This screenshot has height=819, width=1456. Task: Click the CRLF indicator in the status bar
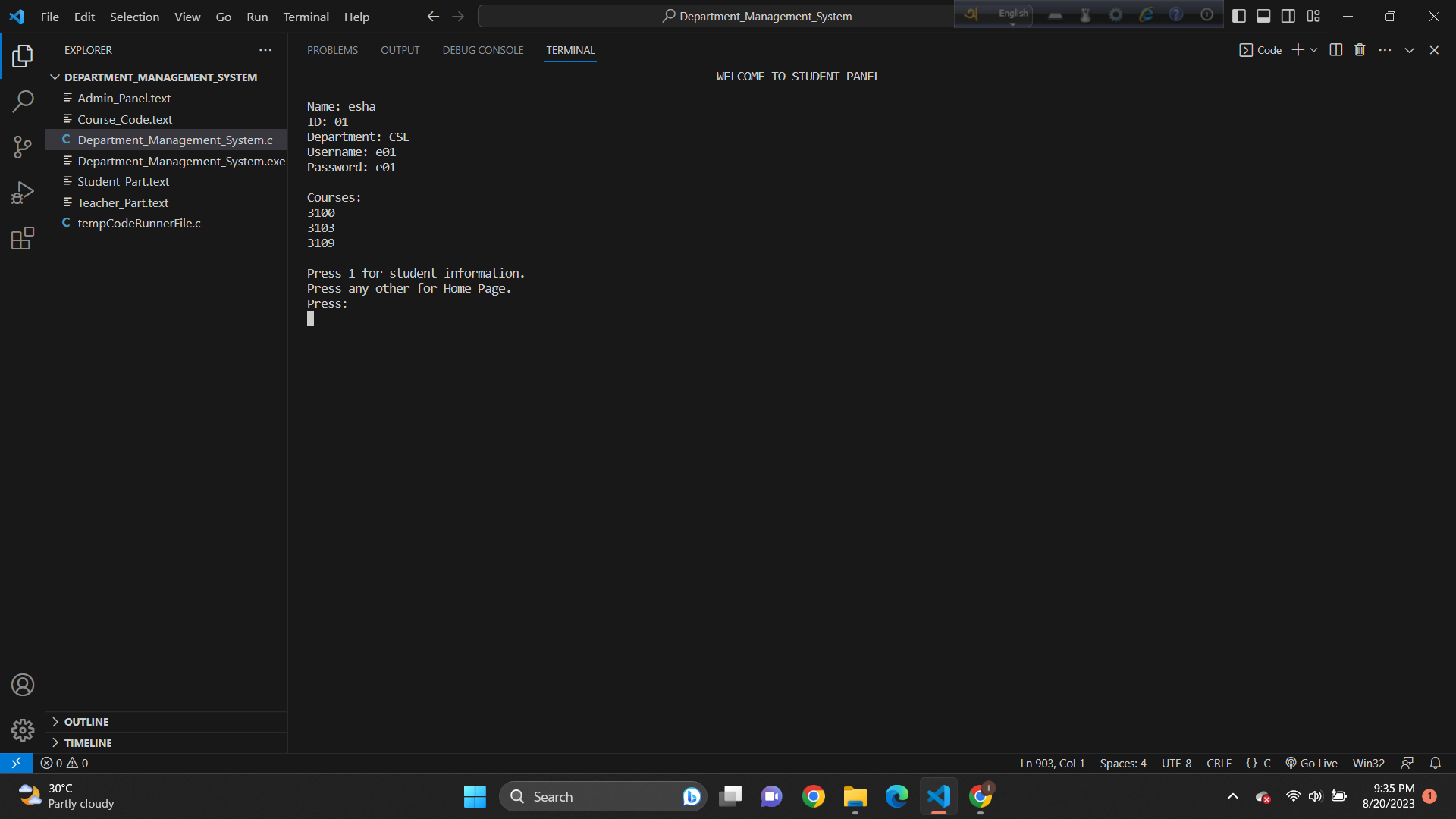point(1218,763)
